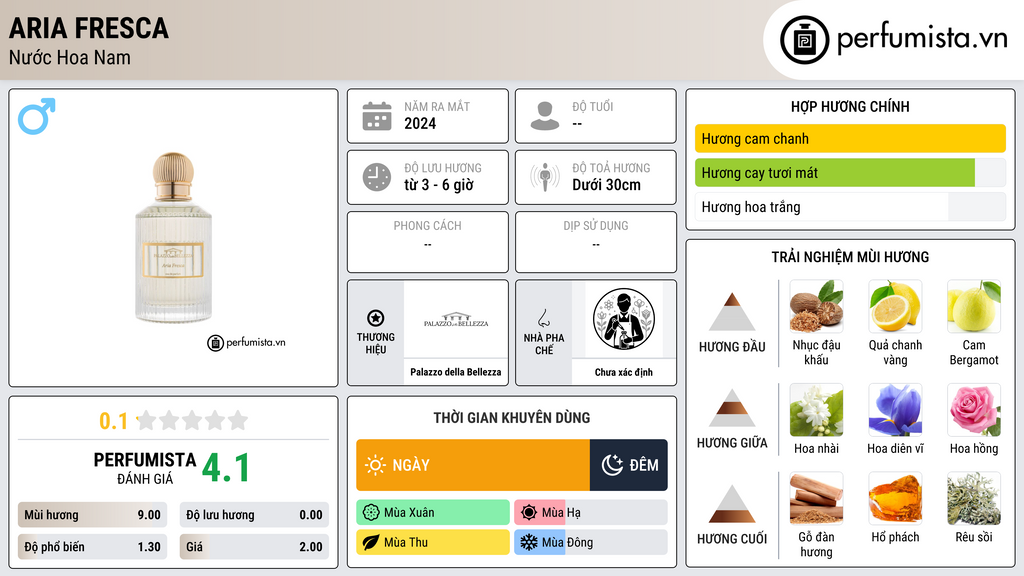The width and height of the screenshot is (1024, 576).
Task: Click the Độ phổ biến 1.30 score bar
Action: pyautogui.click(x=92, y=547)
